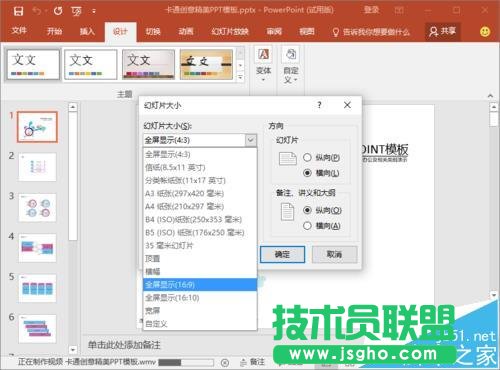
Task: Select second theme thumbnail in gallery
Action: 91,64
